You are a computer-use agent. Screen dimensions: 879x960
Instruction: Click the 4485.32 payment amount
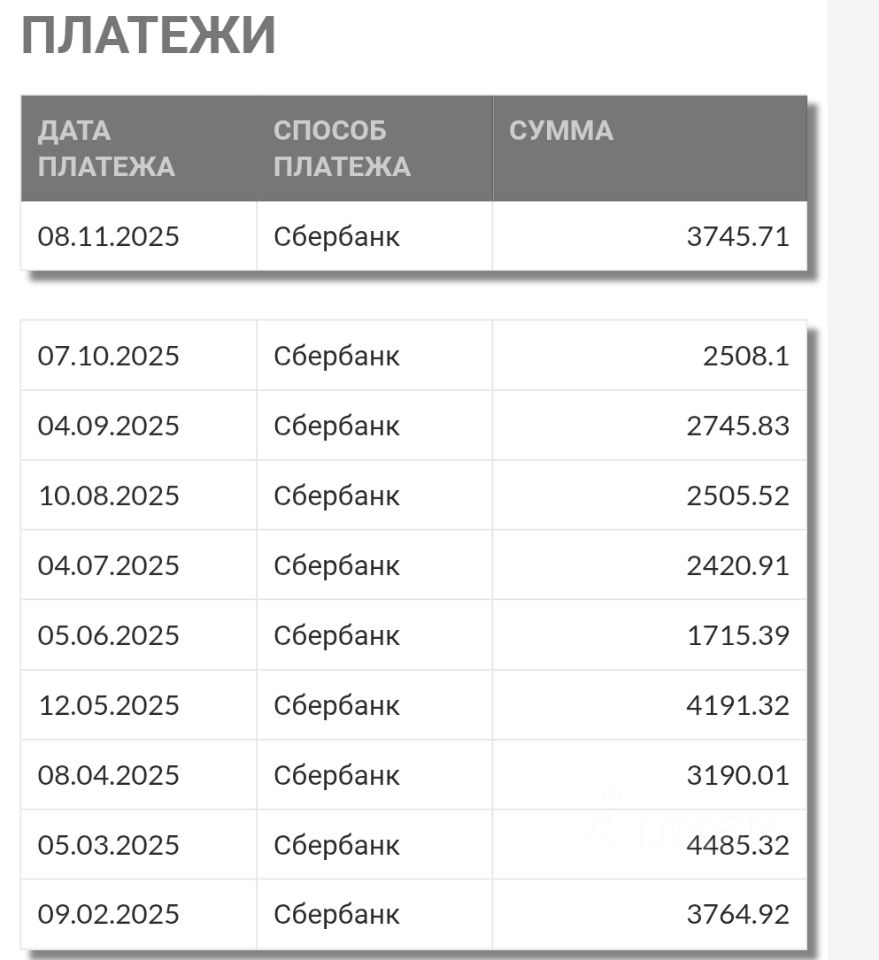tap(737, 845)
